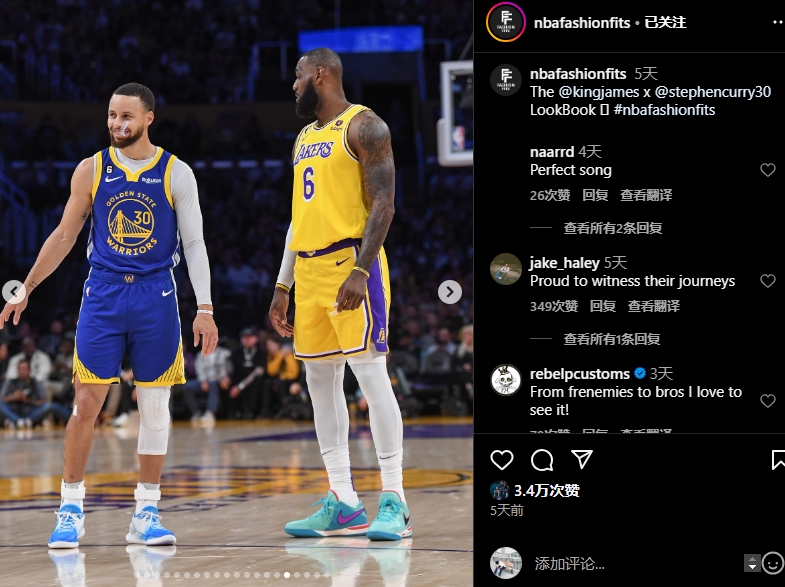Save post with bookmark icon

pos(778,459)
